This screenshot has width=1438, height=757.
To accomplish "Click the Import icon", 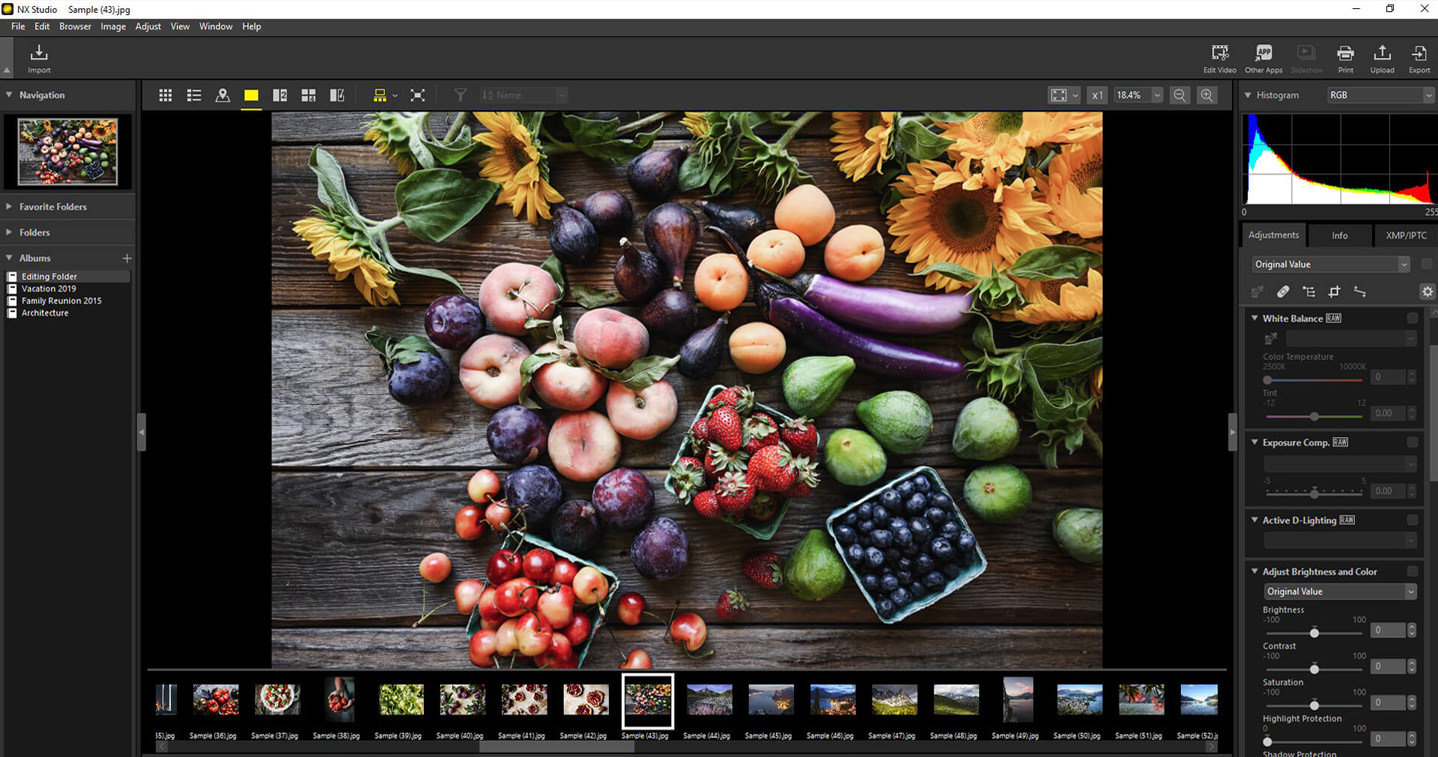I will point(39,59).
